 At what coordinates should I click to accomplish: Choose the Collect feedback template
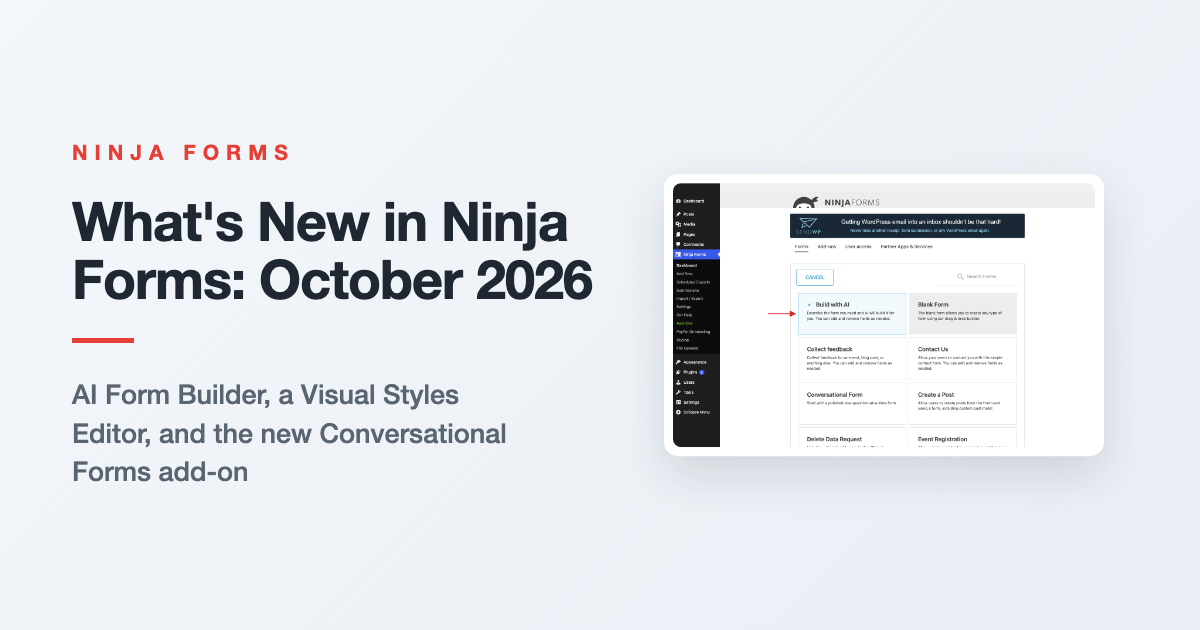click(852, 358)
